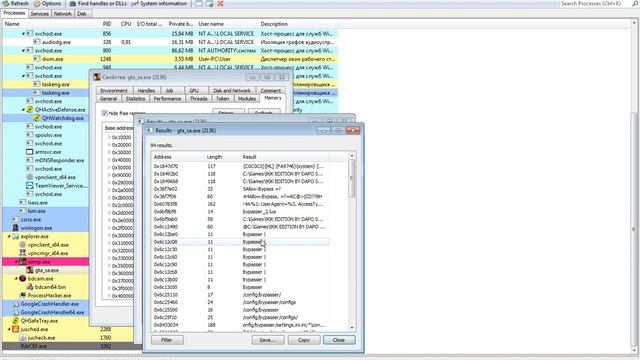The image size is (640, 360).
Task: Expand the 0x10000 memory region
Action: point(109,137)
